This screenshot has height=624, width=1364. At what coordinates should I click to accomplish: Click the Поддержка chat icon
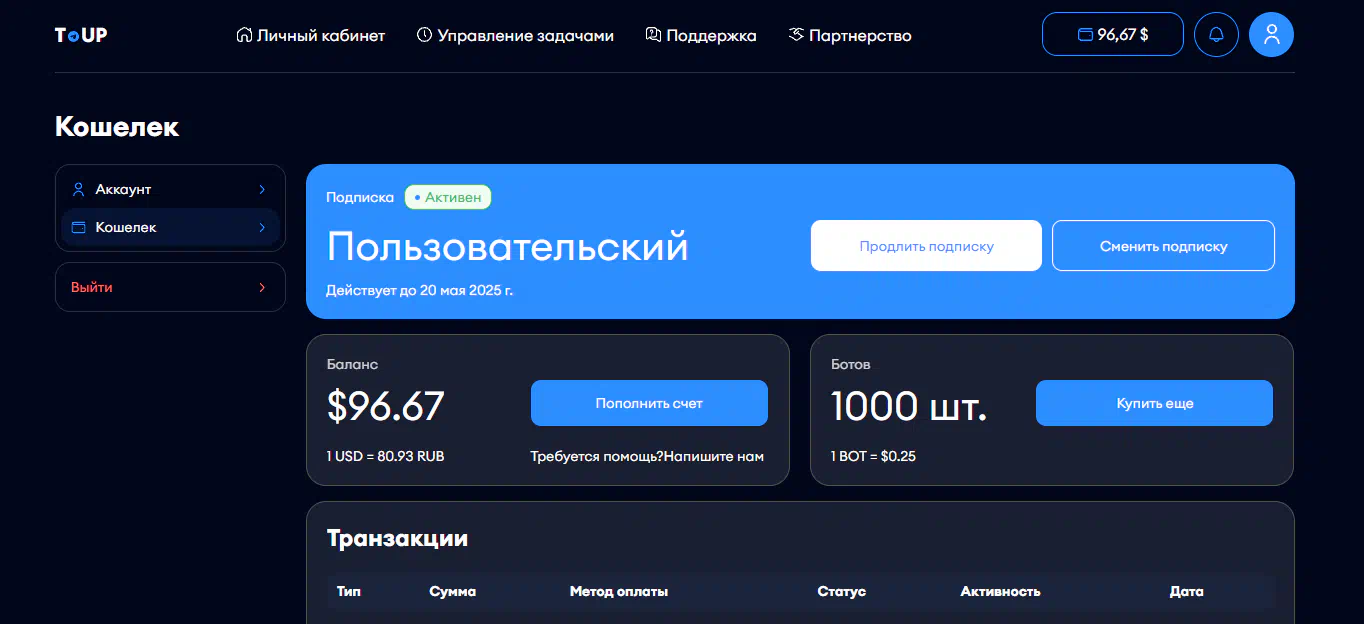[654, 35]
